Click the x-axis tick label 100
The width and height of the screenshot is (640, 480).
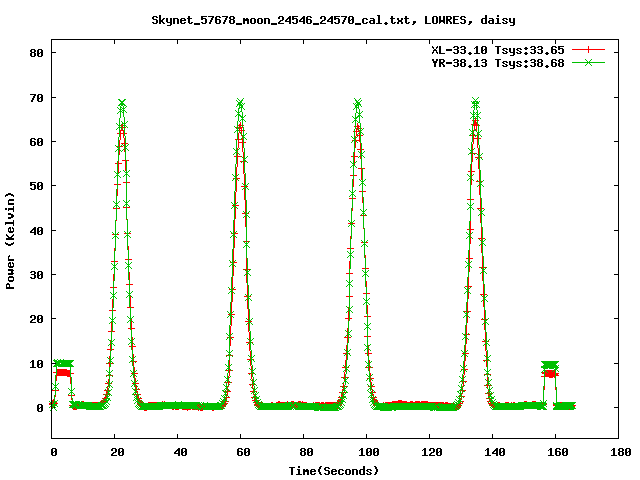[x=369, y=452]
